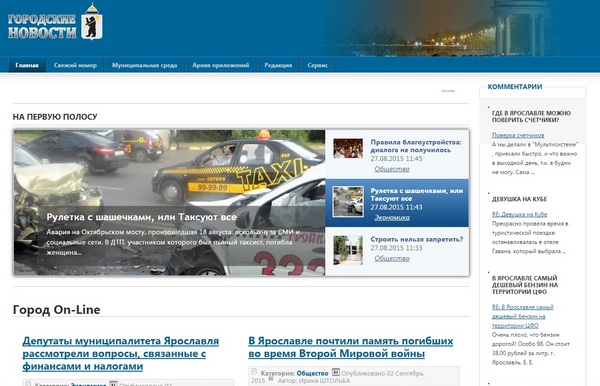Open the Муниципальная среда menu item
This screenshot has height=386, width=600.
pyautogui.click(x=144, y=65)
